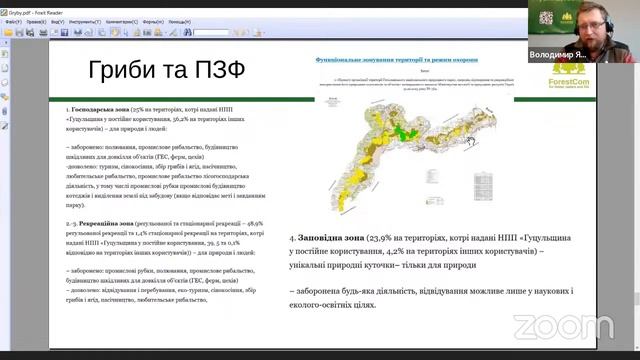The height and width of the screenshot is (360, 640).
Task: Open the Comments panel in the left sidebar
Action: click(x=4, y=82)
